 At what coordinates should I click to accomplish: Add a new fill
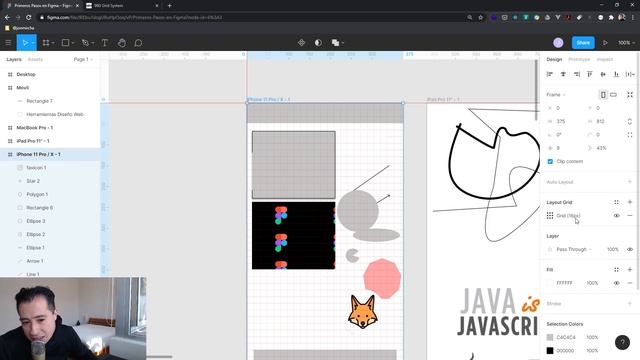pyautogui.click(x=630, y=269)
